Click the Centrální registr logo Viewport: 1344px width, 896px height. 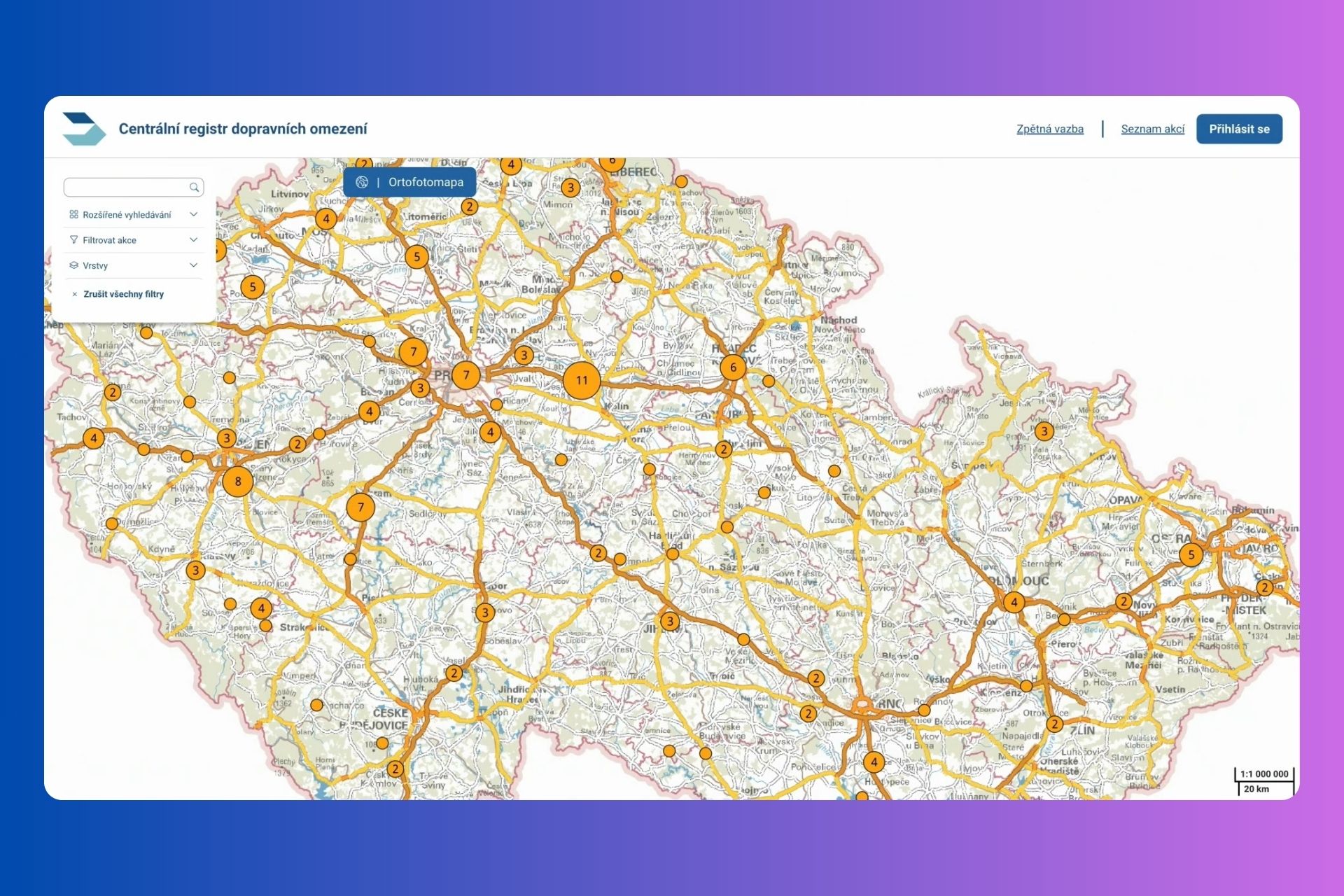point(84,129)
